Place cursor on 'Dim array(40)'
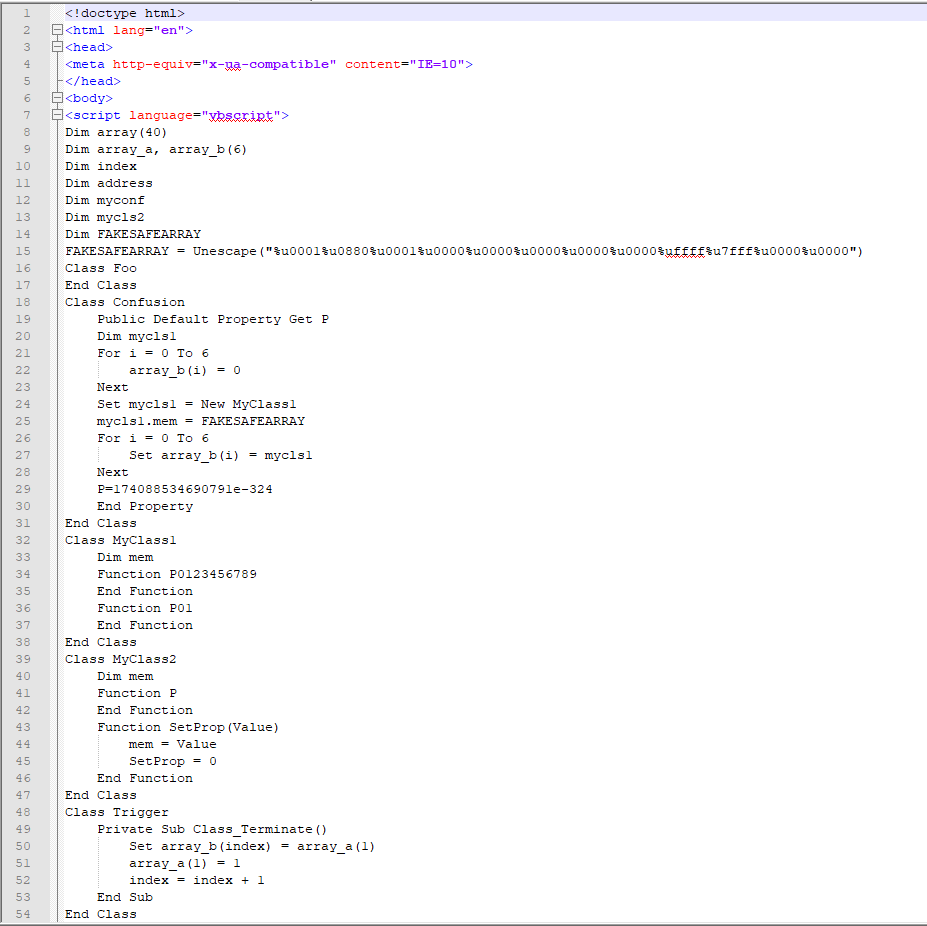The image size is (927, 926). [116, 132]
